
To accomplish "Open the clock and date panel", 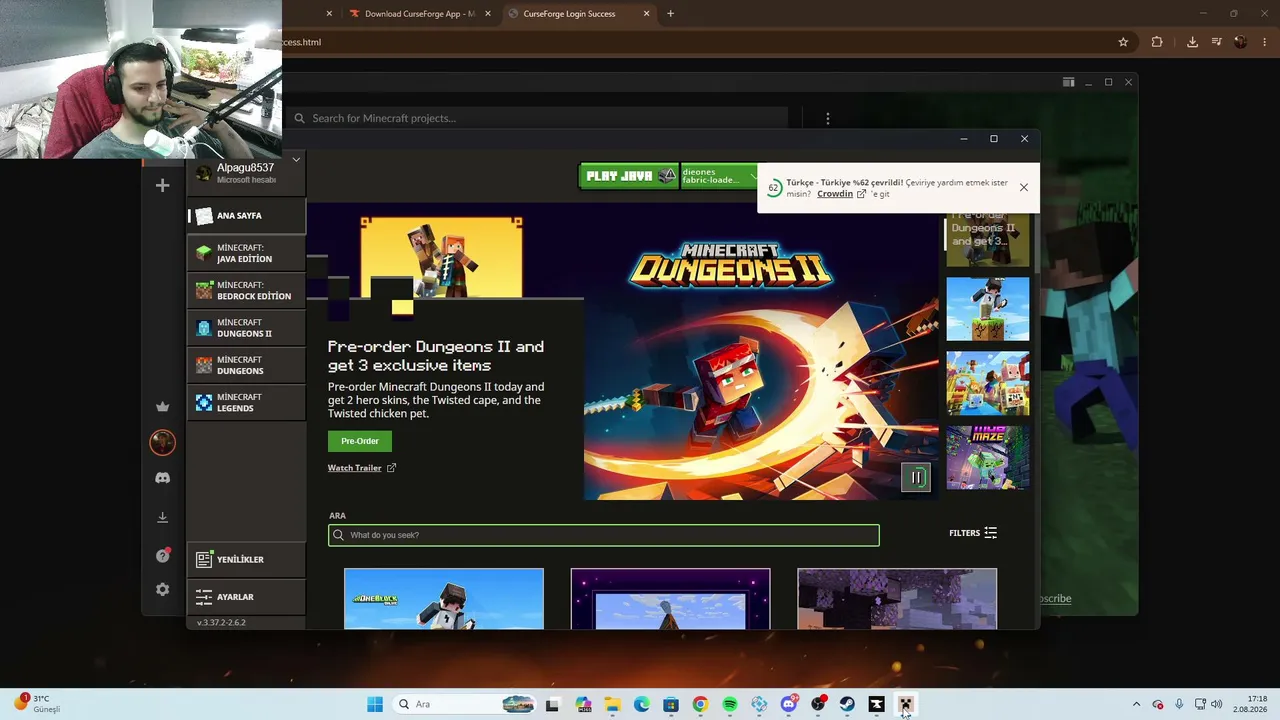I will click(x=1250, y=704).
